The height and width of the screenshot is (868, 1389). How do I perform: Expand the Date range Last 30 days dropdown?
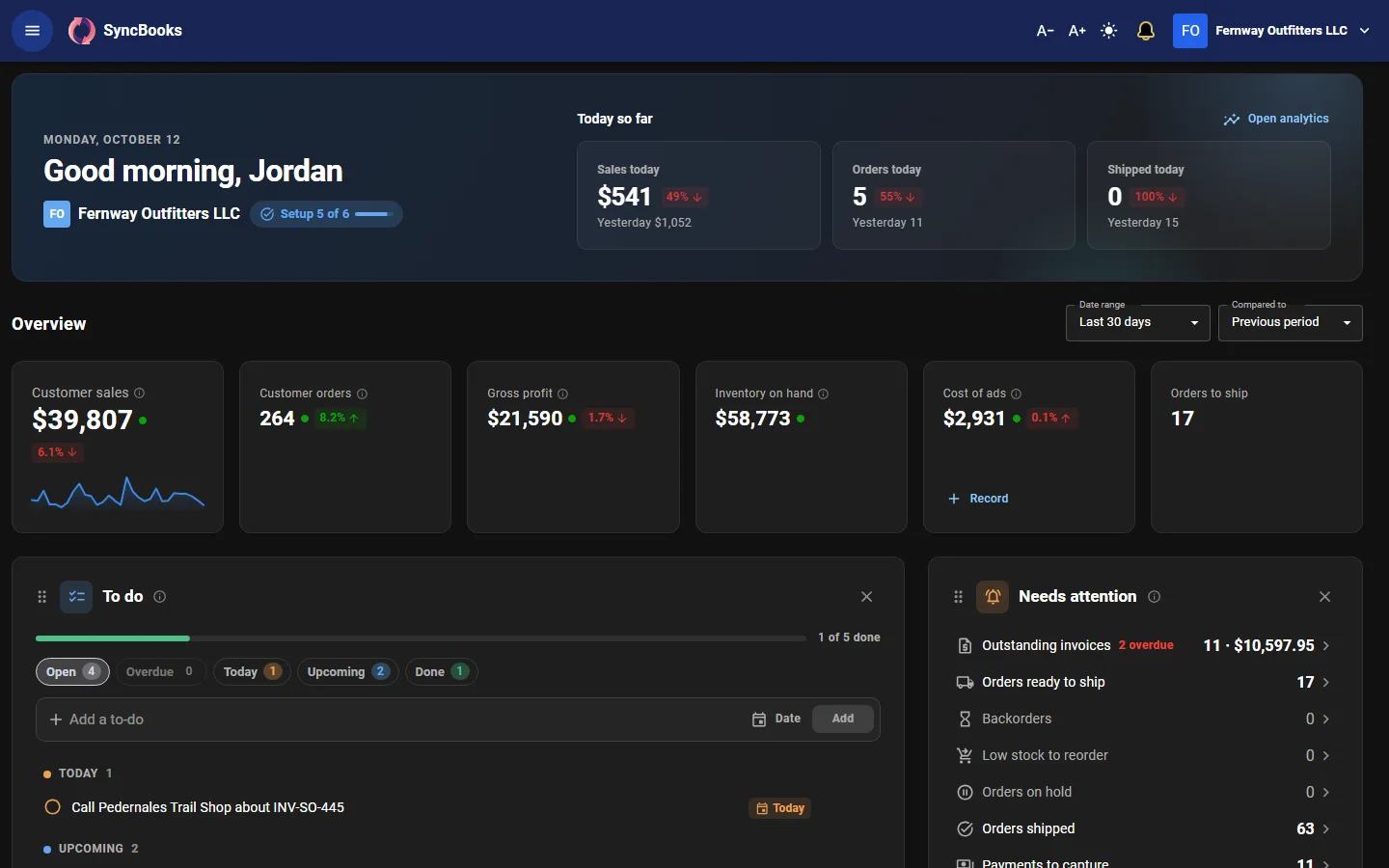point(1138,322)
